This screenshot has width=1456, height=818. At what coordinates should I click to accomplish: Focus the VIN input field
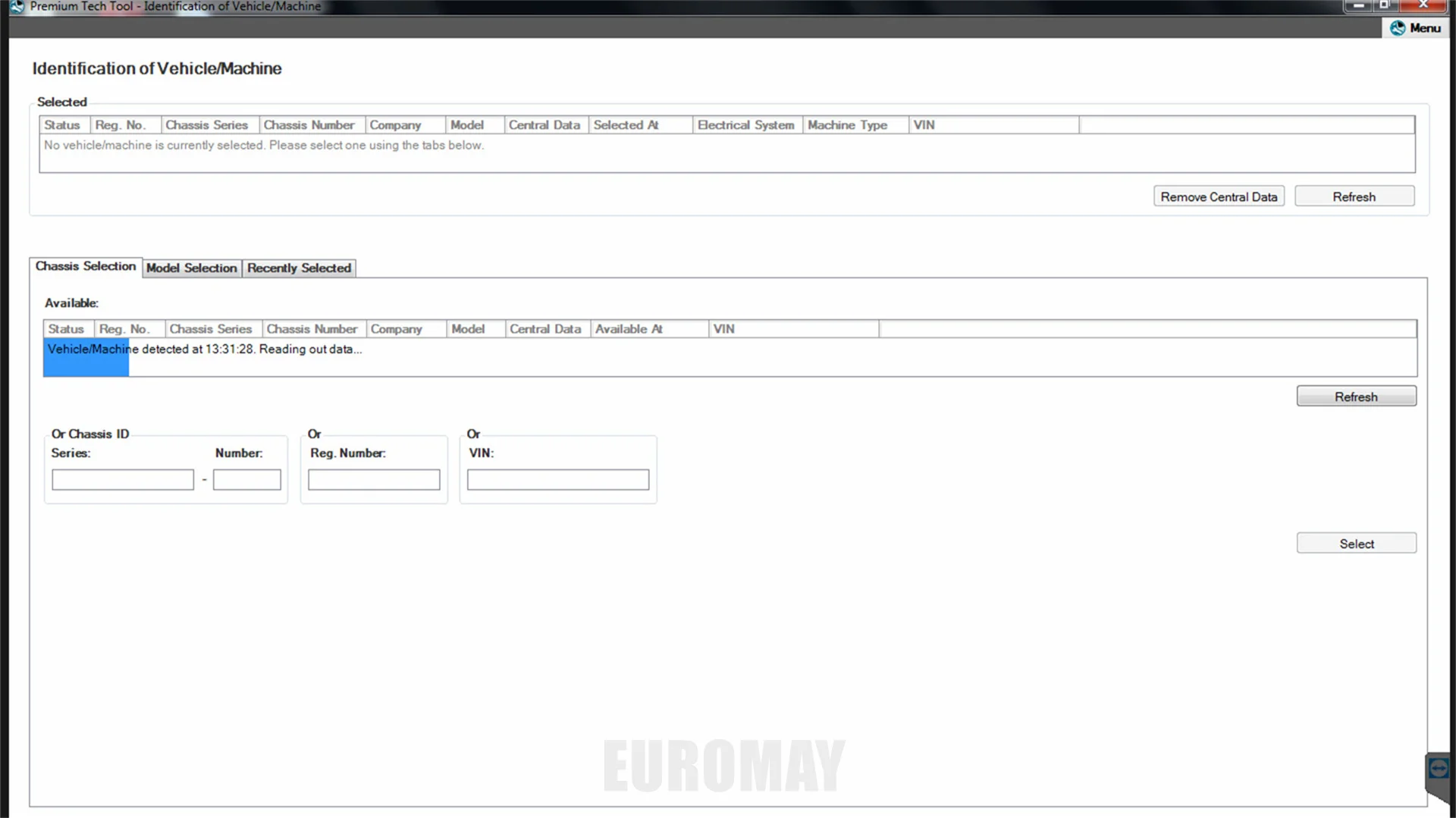pos(558,480)
